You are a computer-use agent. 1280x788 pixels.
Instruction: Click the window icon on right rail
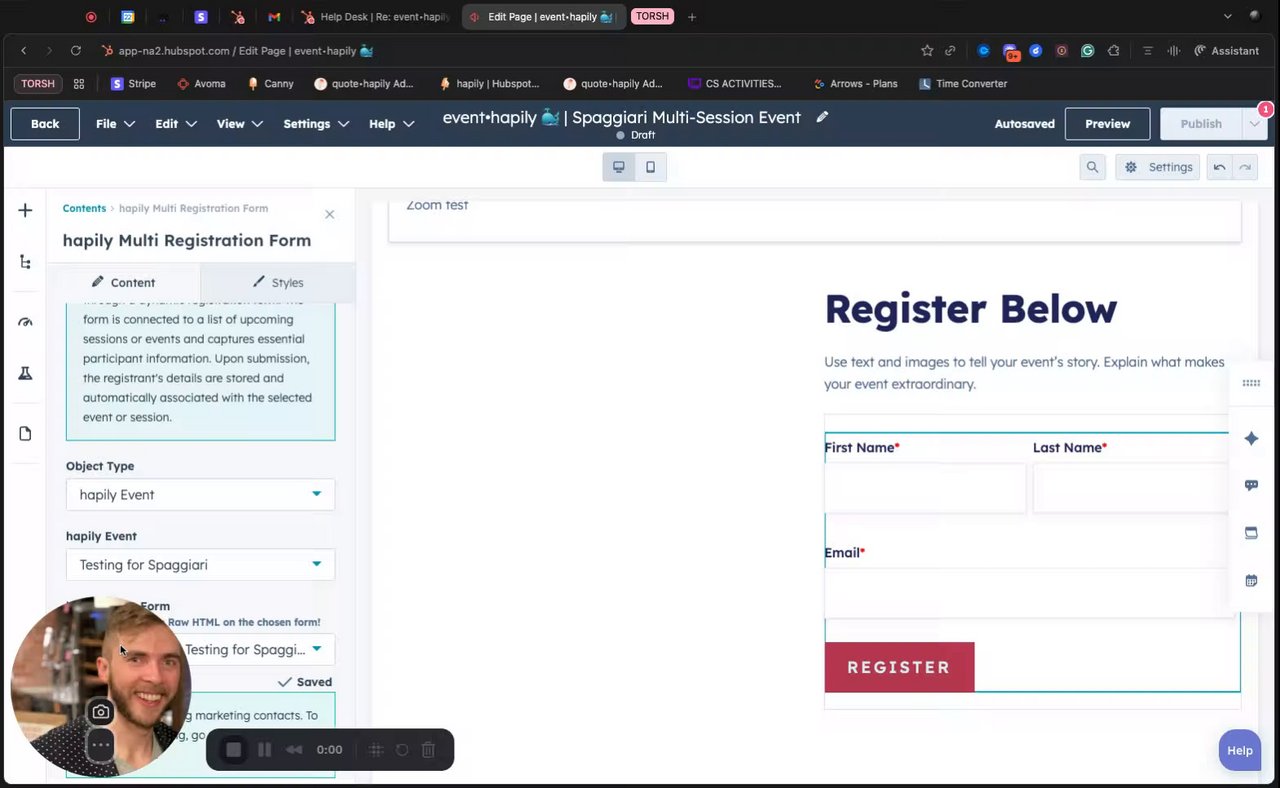pos(1251,533)
